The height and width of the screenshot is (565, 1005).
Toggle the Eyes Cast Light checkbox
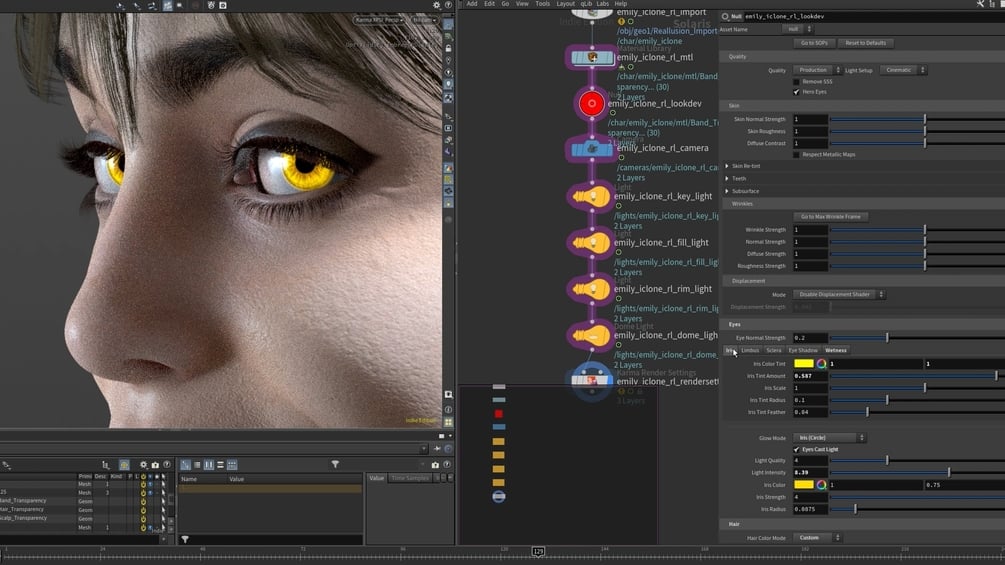796,450
